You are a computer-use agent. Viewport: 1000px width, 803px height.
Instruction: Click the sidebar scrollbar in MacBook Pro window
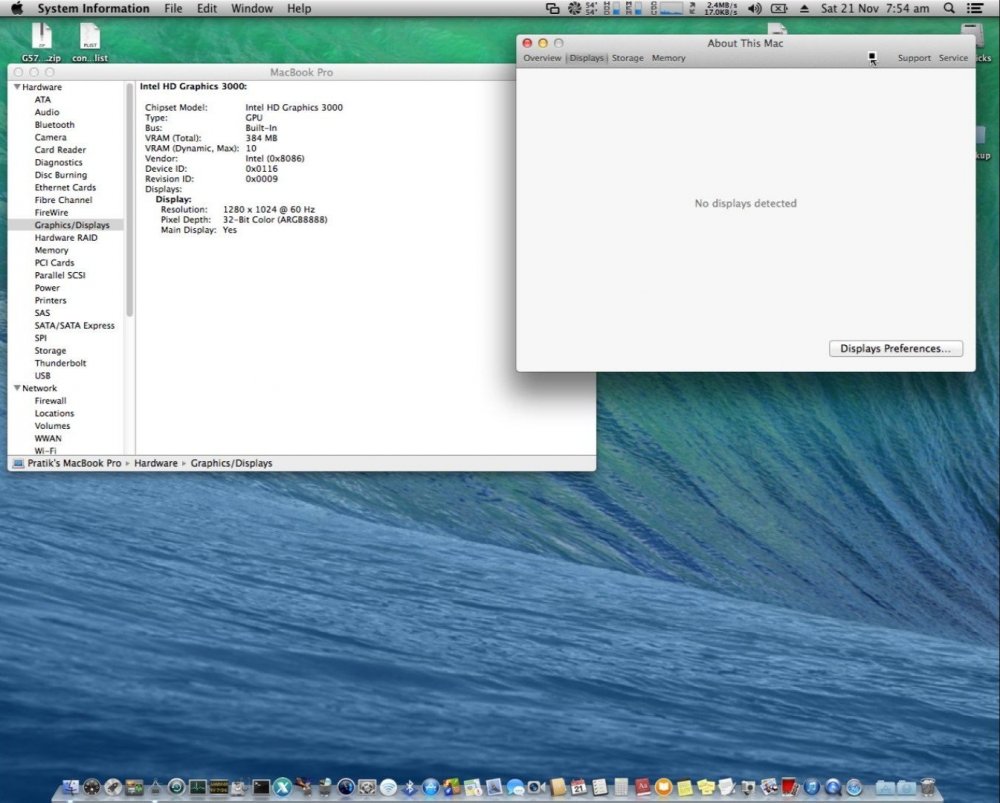(x=129, y=200)
